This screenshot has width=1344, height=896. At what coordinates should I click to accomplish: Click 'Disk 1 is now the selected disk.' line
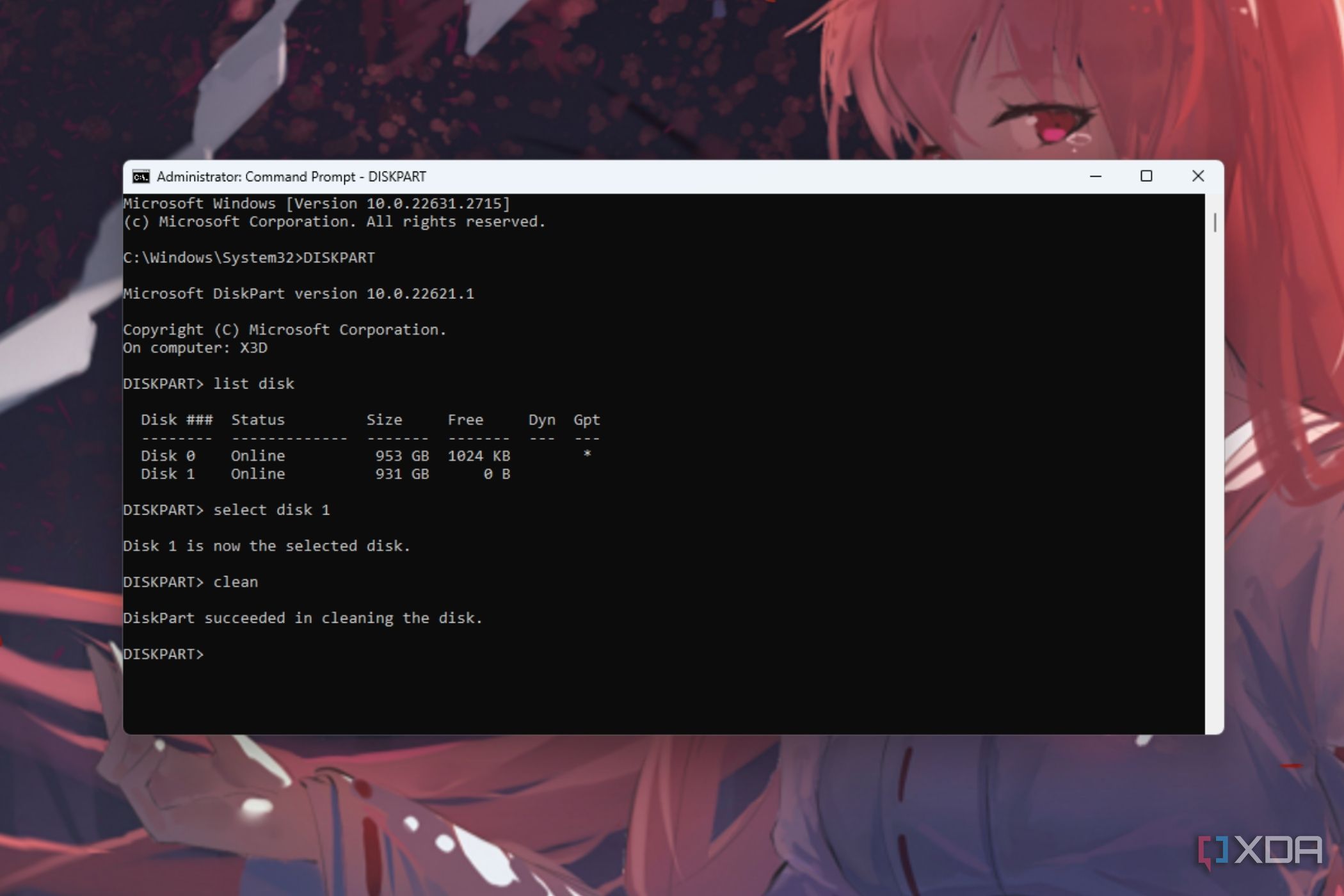point(267,546)
